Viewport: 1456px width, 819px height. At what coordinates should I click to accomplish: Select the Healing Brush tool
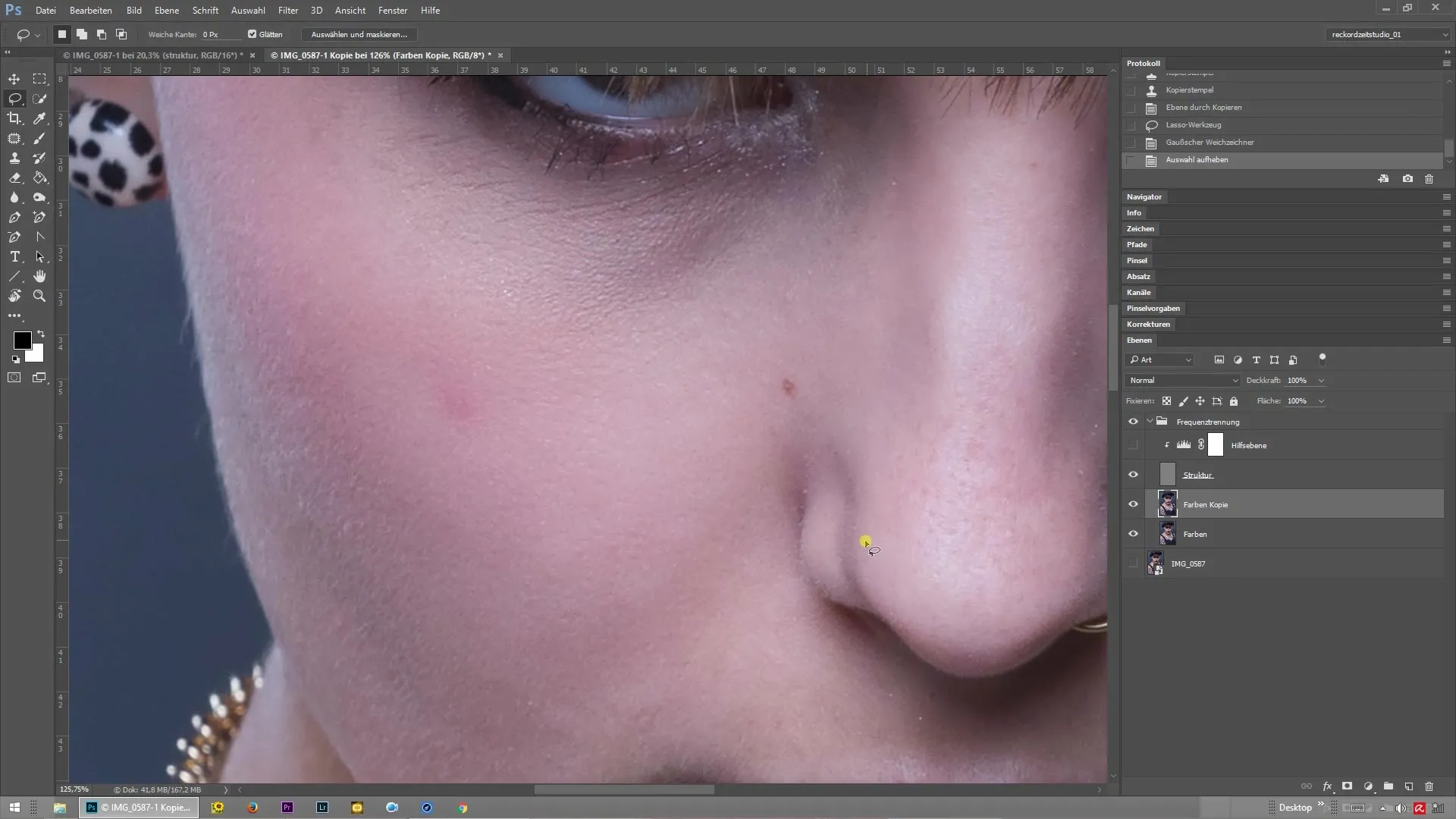click(14, 138)
